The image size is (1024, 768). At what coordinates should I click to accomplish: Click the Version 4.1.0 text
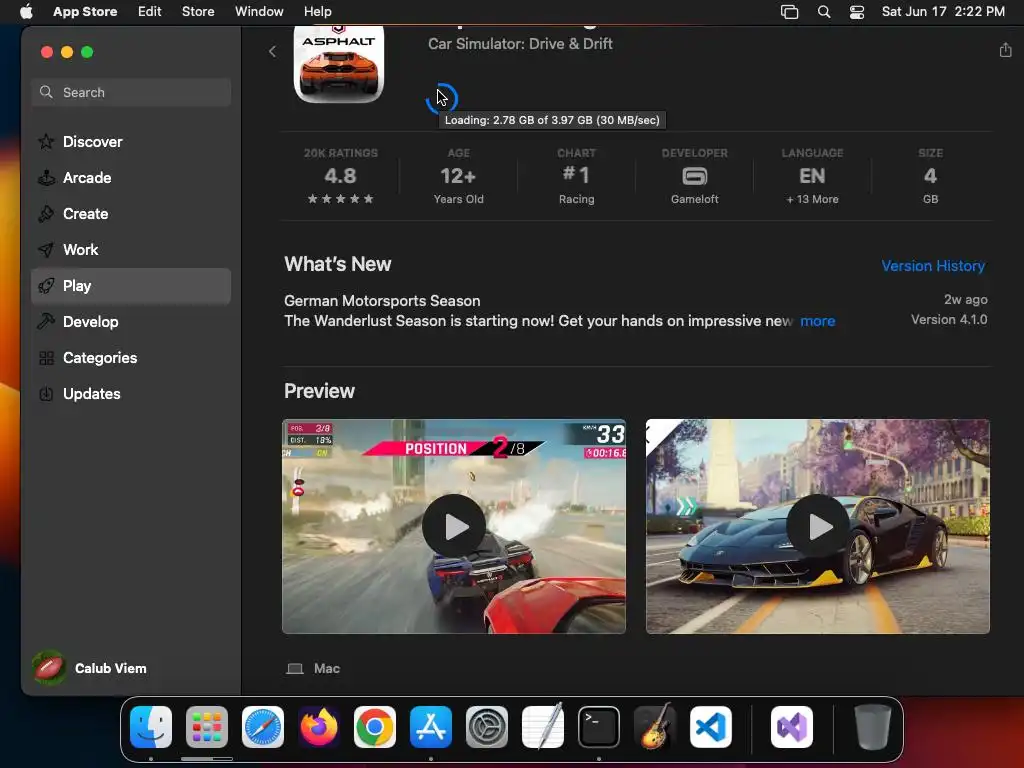(949, 319)
